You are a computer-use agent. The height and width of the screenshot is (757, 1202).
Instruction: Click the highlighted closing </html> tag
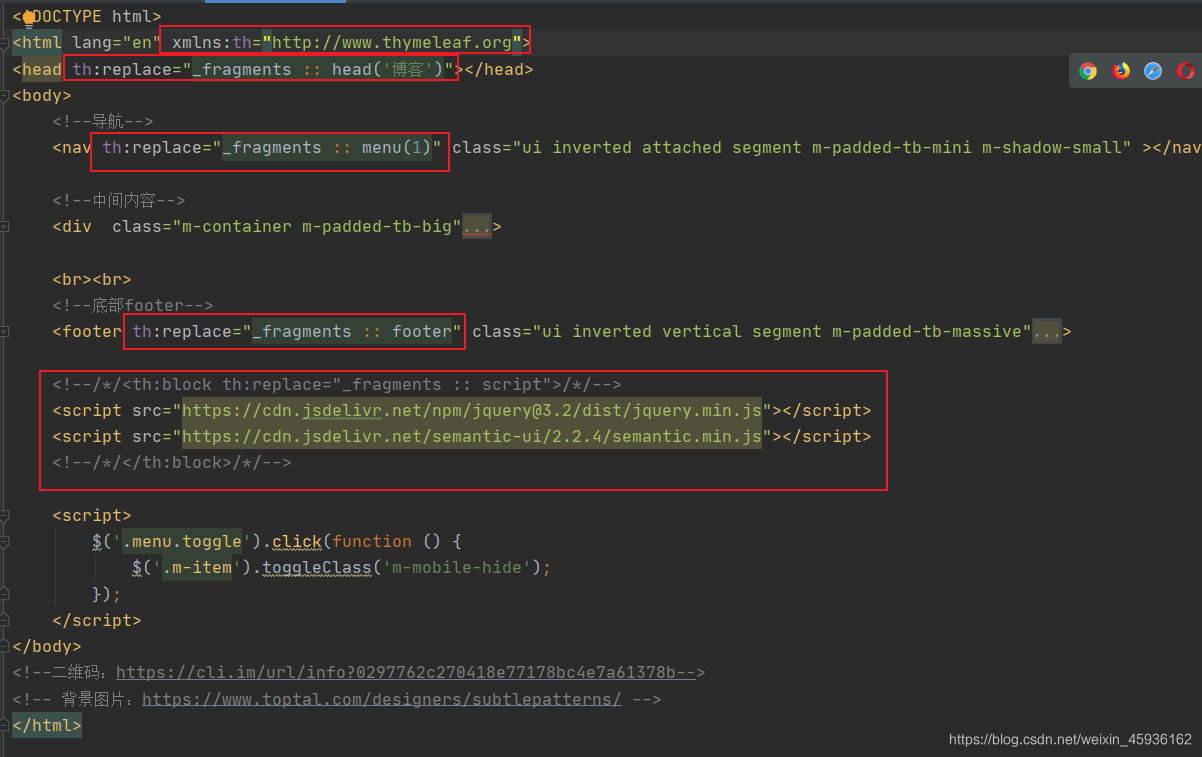(47, 725)
